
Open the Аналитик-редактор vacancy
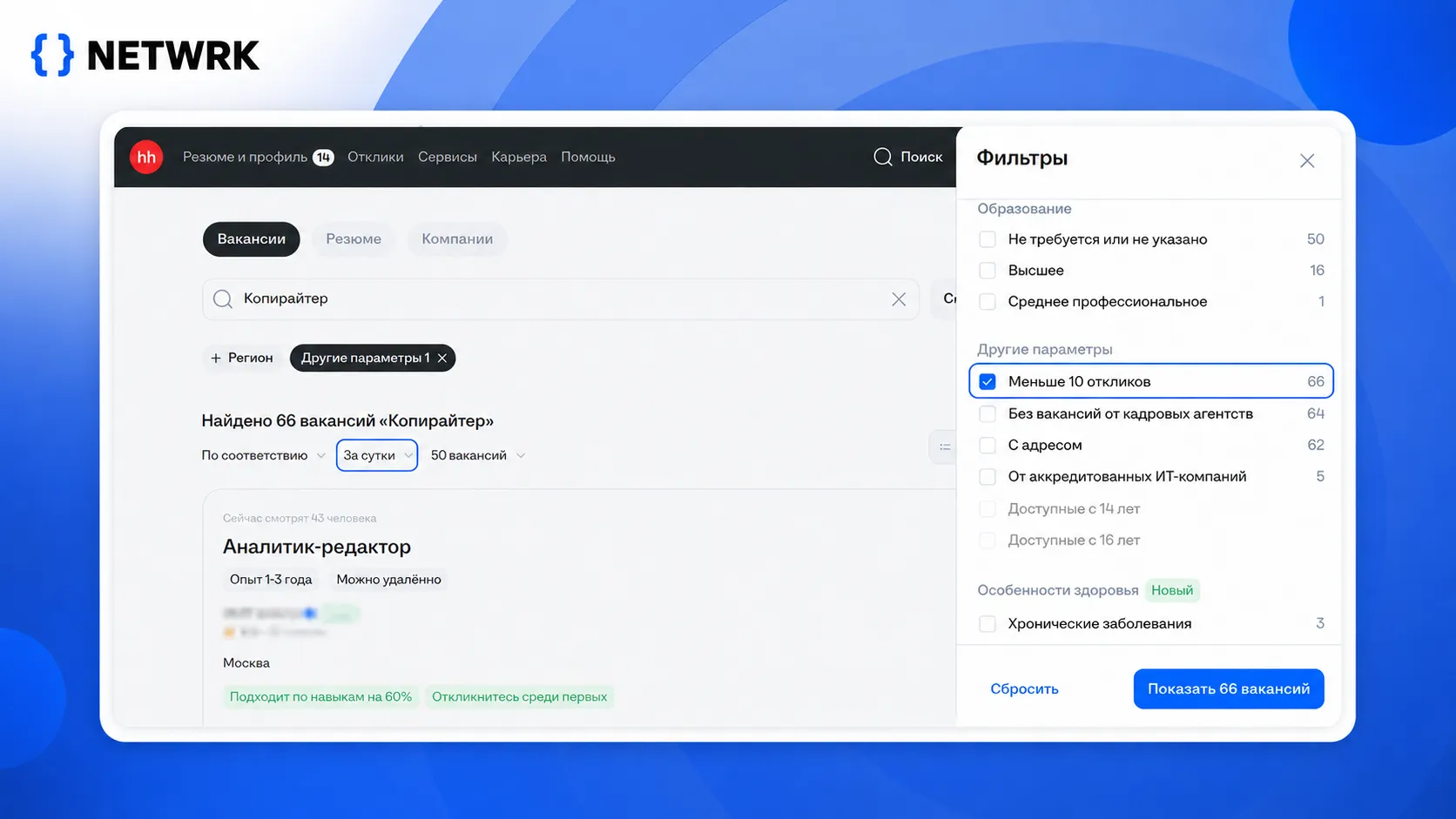(x=317, y=547)
